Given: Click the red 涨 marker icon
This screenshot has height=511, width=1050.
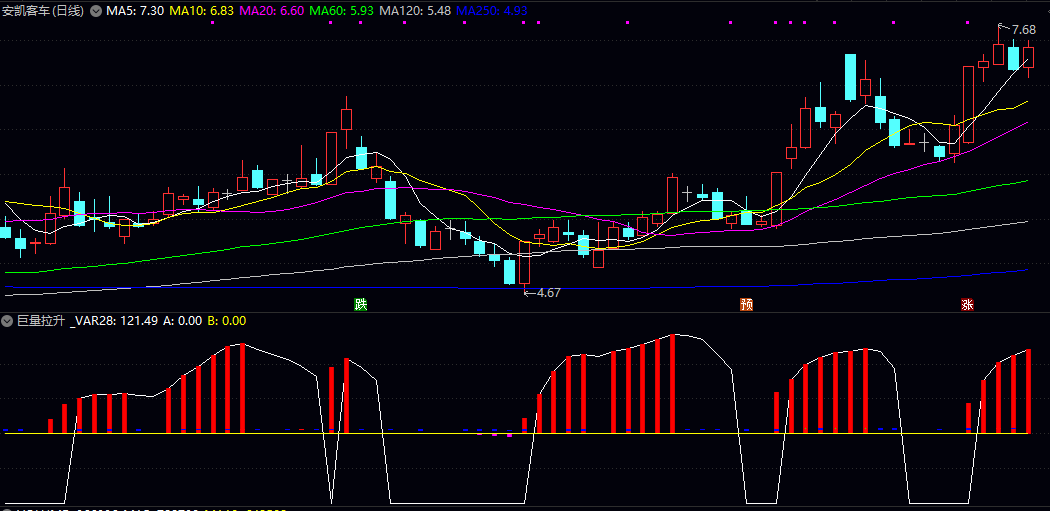Looking at the screenshot, I should coord(967,304).
